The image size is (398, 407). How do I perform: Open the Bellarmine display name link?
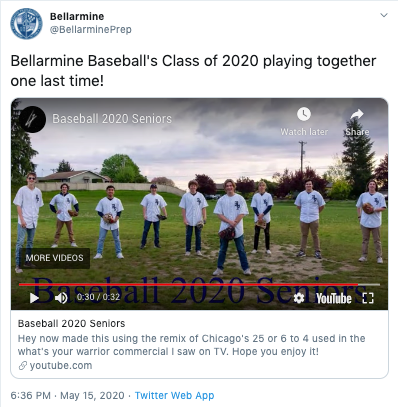pos(77,16)
